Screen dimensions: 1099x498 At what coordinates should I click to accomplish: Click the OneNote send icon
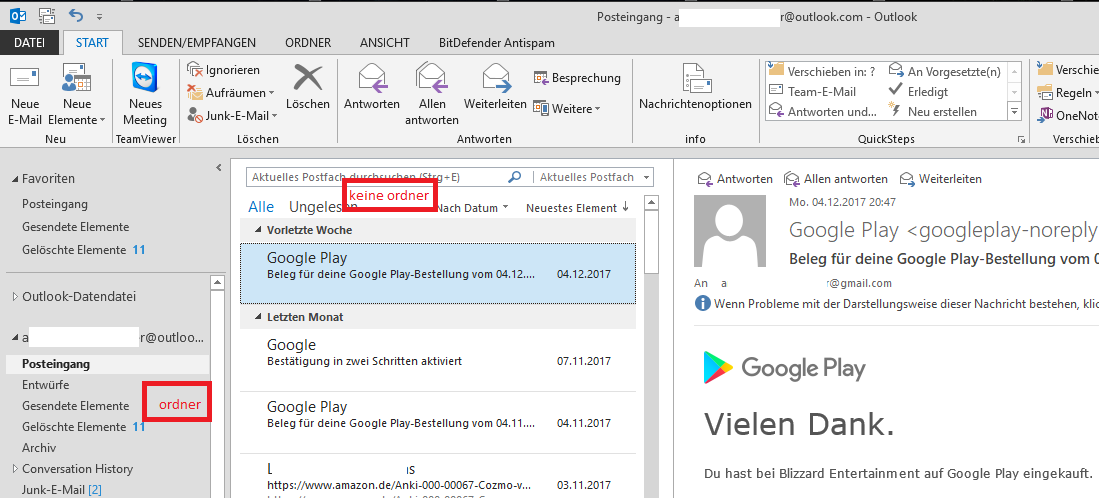(1046, 115)
